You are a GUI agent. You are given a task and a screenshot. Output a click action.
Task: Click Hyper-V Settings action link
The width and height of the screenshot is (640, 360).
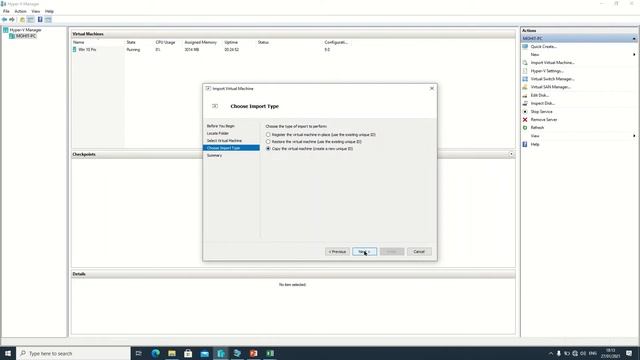[547, 71]
